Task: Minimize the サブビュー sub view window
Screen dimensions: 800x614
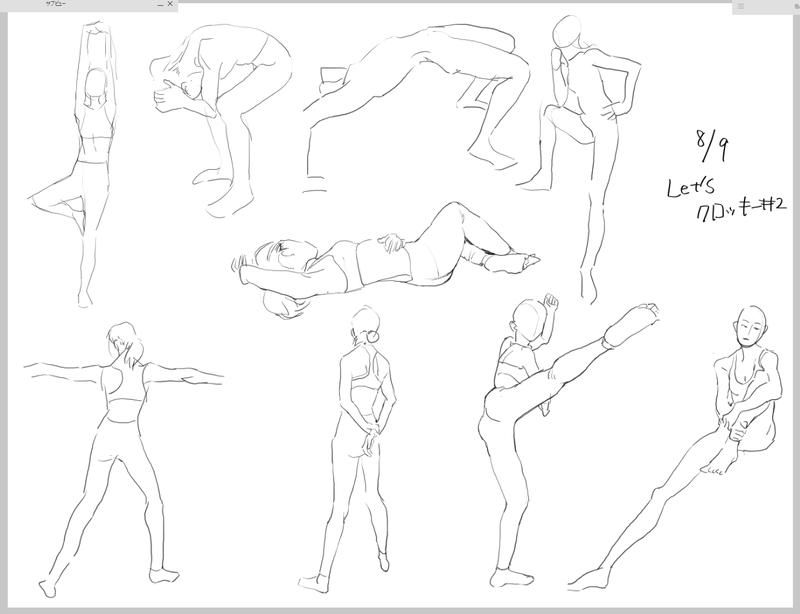Action: pyautogui.click(x=161, y=4)
